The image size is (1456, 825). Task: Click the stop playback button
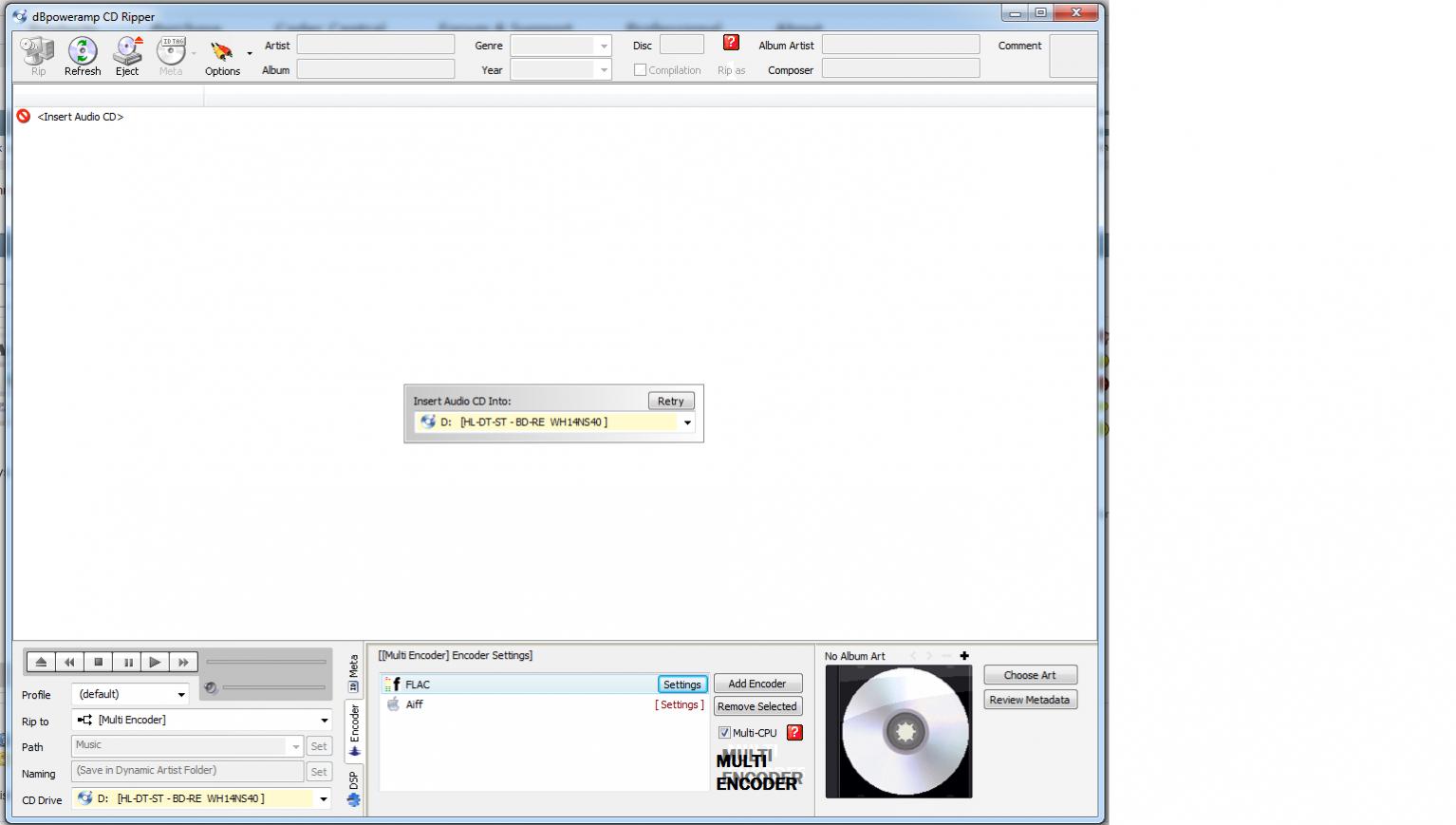tap(98, 662)
